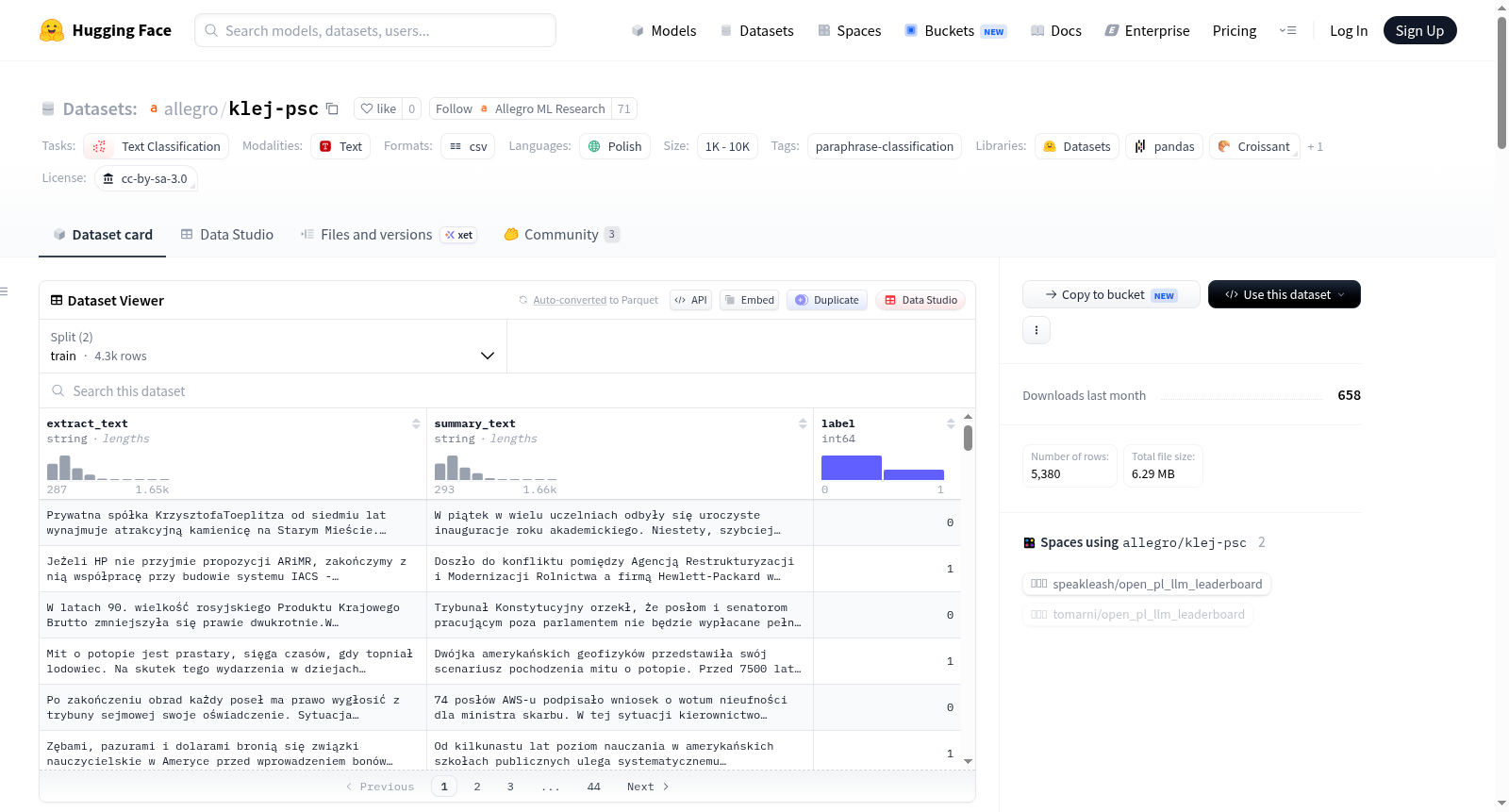Click the Hugging Face logo icon
1509x812 pixels.
52,30
